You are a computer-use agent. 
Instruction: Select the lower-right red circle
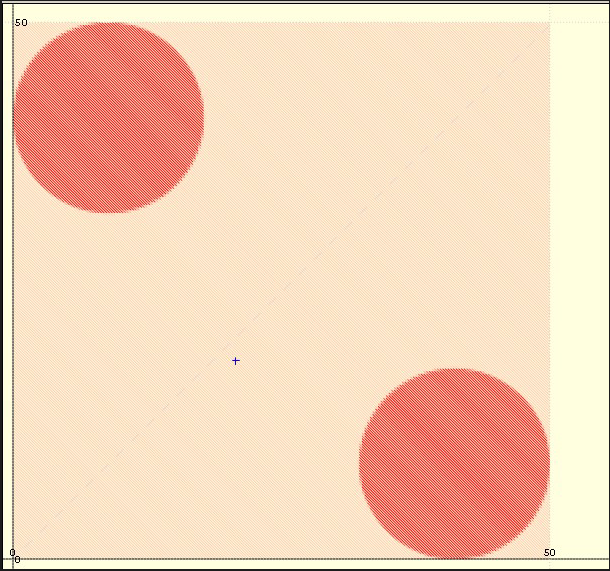pyautogui.click(x=454, y=463)
